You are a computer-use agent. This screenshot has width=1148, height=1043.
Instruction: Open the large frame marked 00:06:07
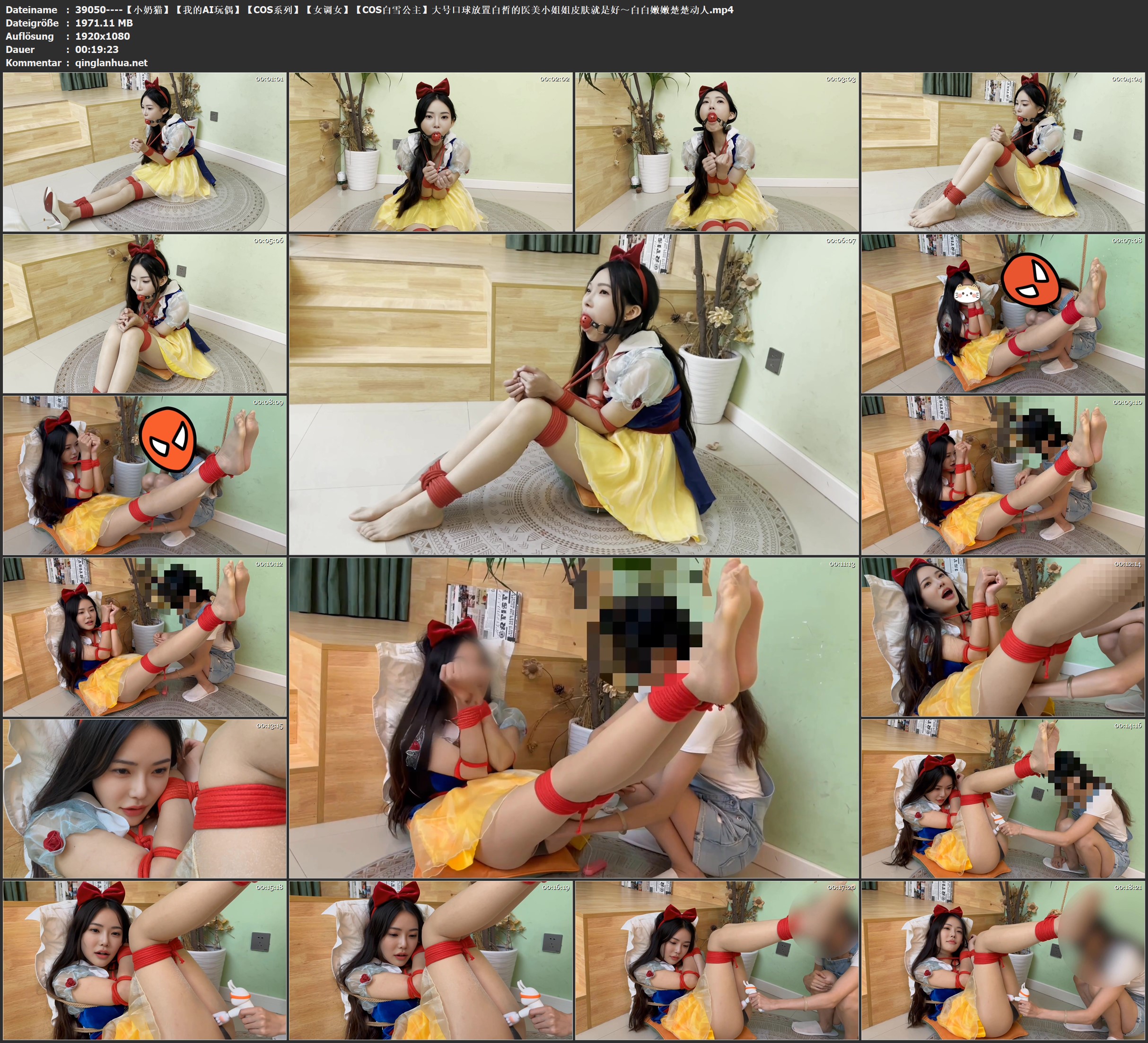click(x=573, y=394)
